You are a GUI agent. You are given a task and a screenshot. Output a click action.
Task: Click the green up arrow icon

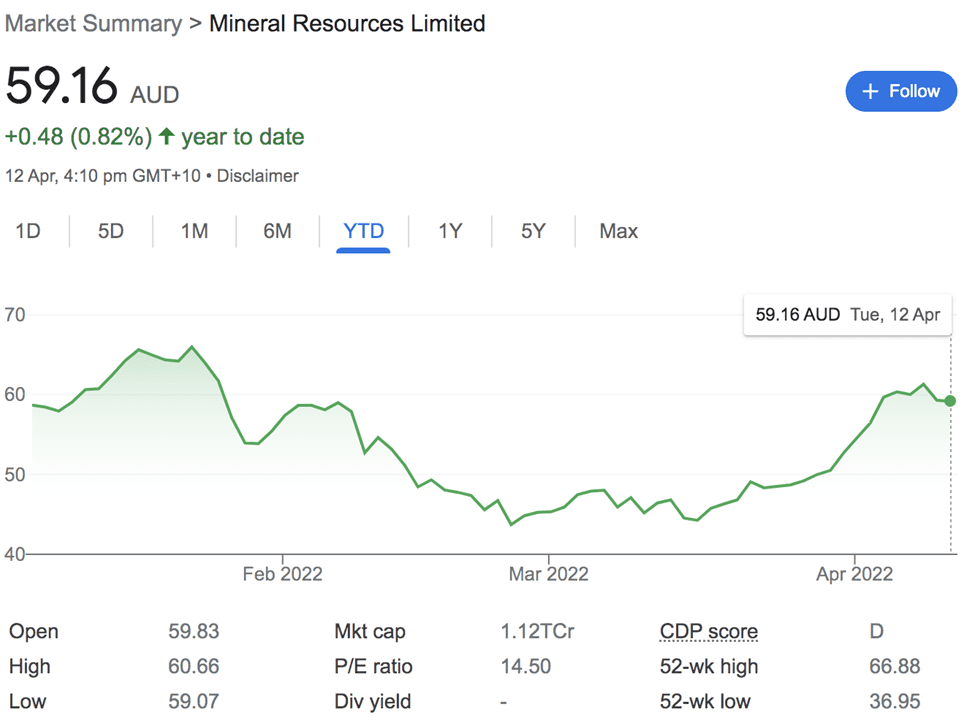pyautogui.click(x=166, y=136)
